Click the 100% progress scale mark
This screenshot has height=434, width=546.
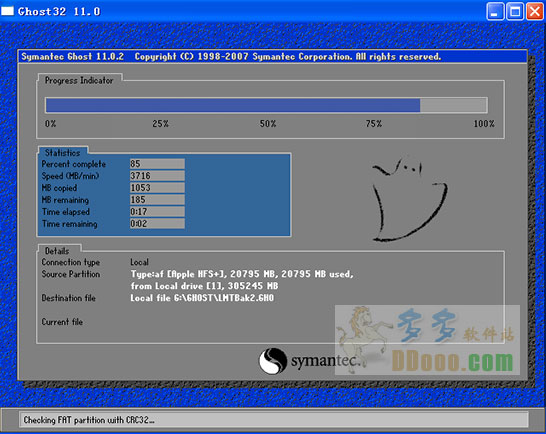pyautogui.click(x=484, y=124)
